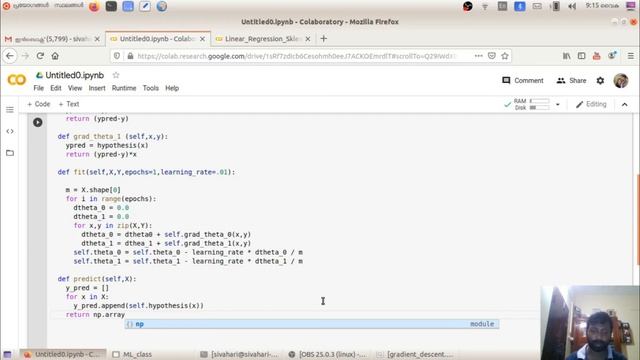Open Firefox library icon
The height and width of the screenshot is (360, 640).
pyautogui.click(x=567, y=56)
